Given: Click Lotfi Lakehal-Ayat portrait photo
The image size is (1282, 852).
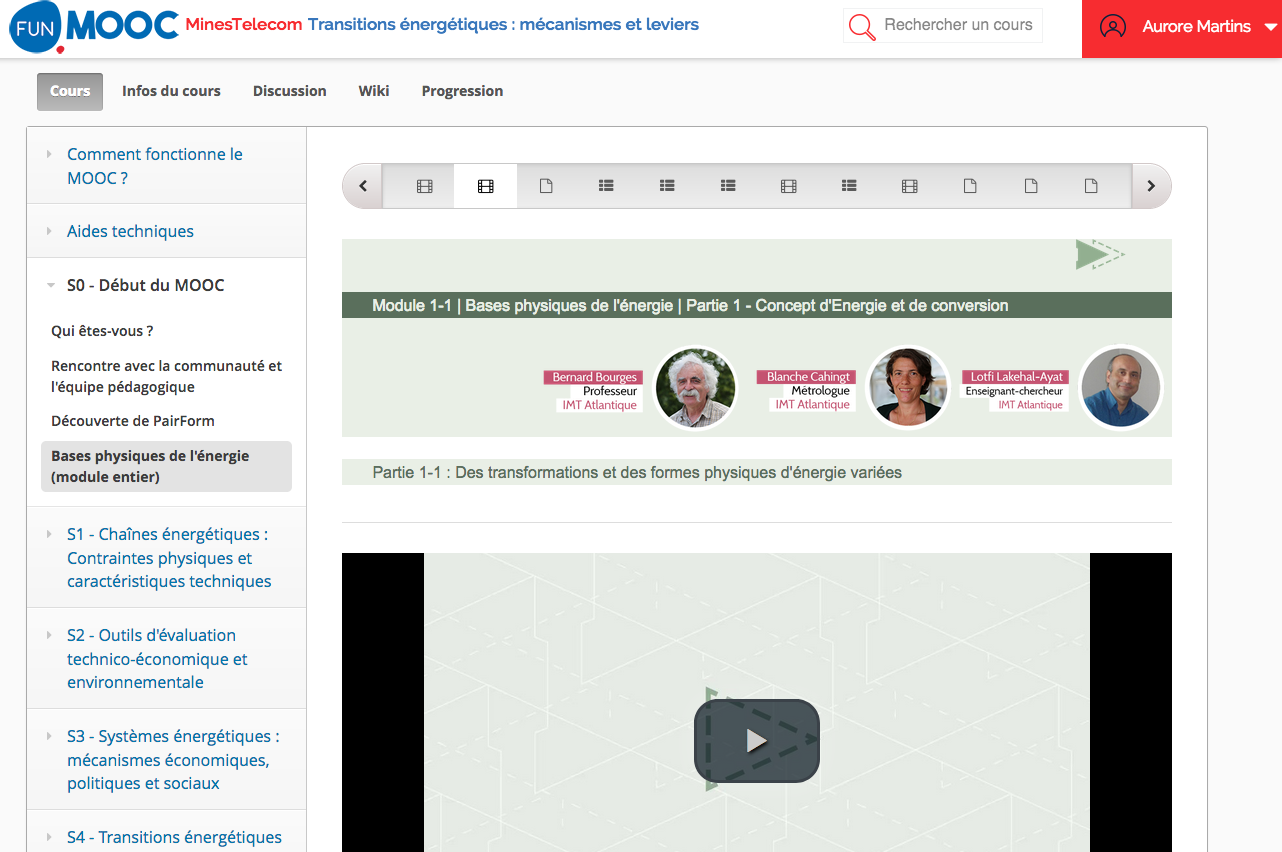Looking at the screenshot, I should click(x=1121, y=388).
